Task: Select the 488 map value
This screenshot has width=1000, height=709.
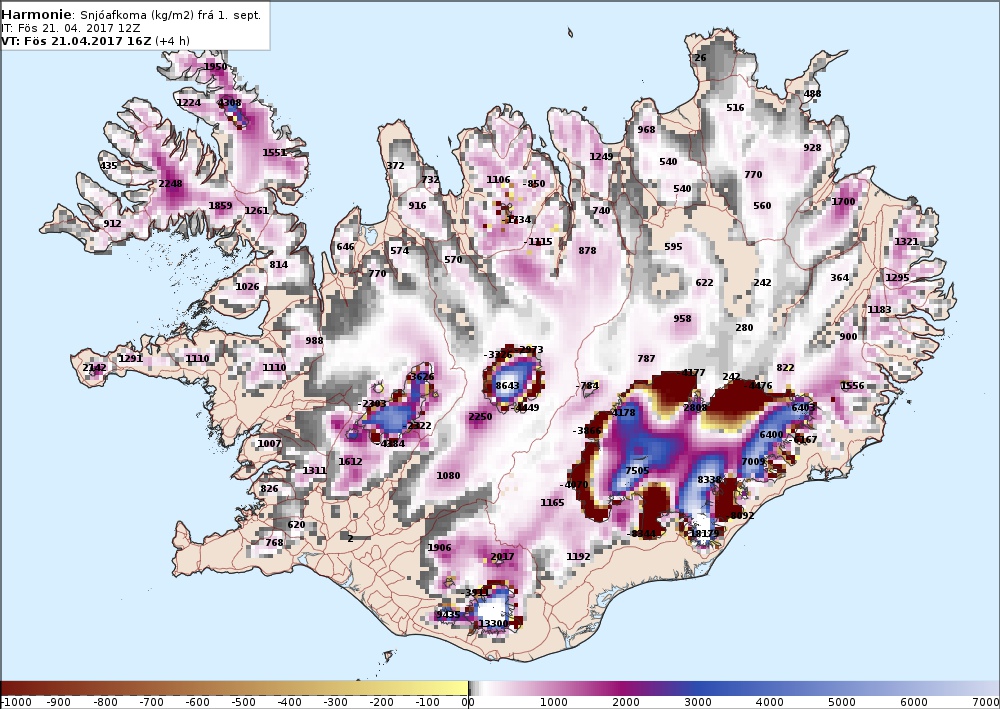Action: [812, 94]
